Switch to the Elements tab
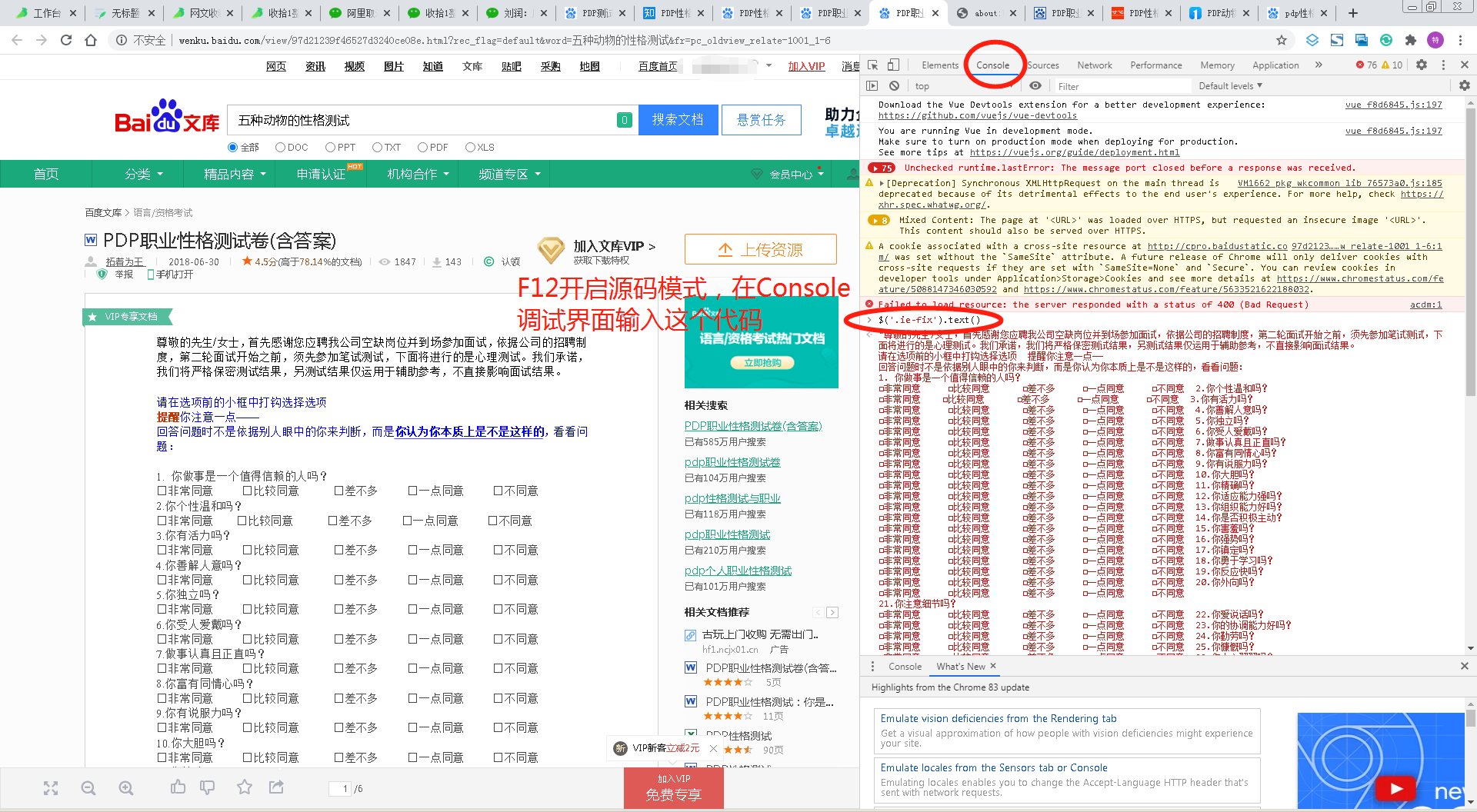Screen dimensions: 1477x812 pos(940,65)
